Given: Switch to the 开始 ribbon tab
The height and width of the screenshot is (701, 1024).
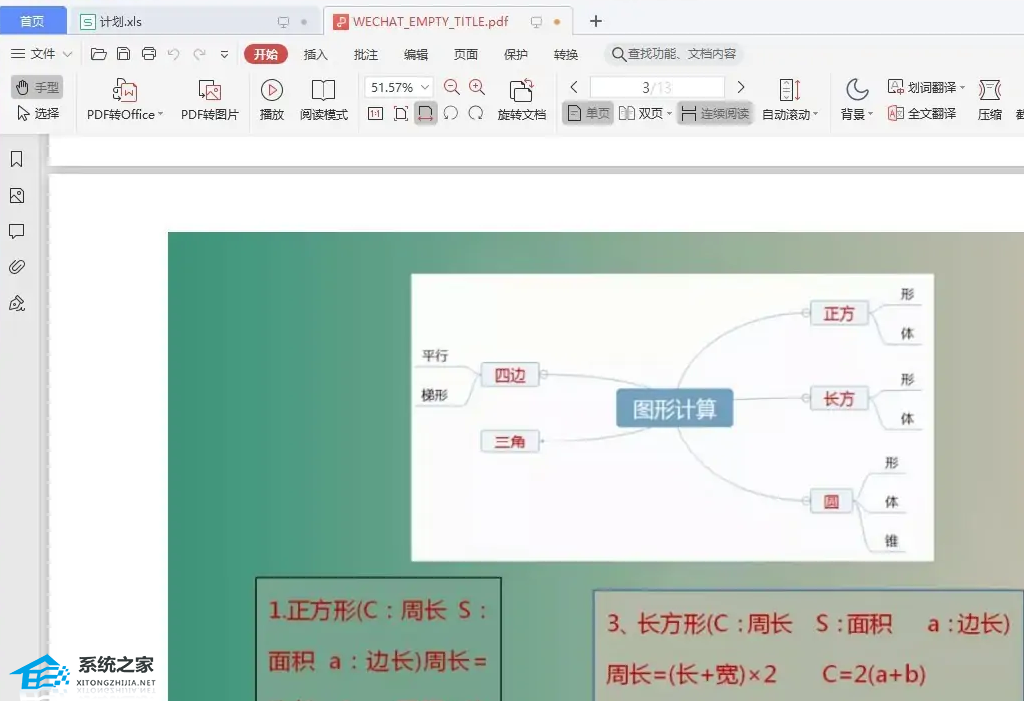Looking at the screenshot, I should [x=266, y=54].
